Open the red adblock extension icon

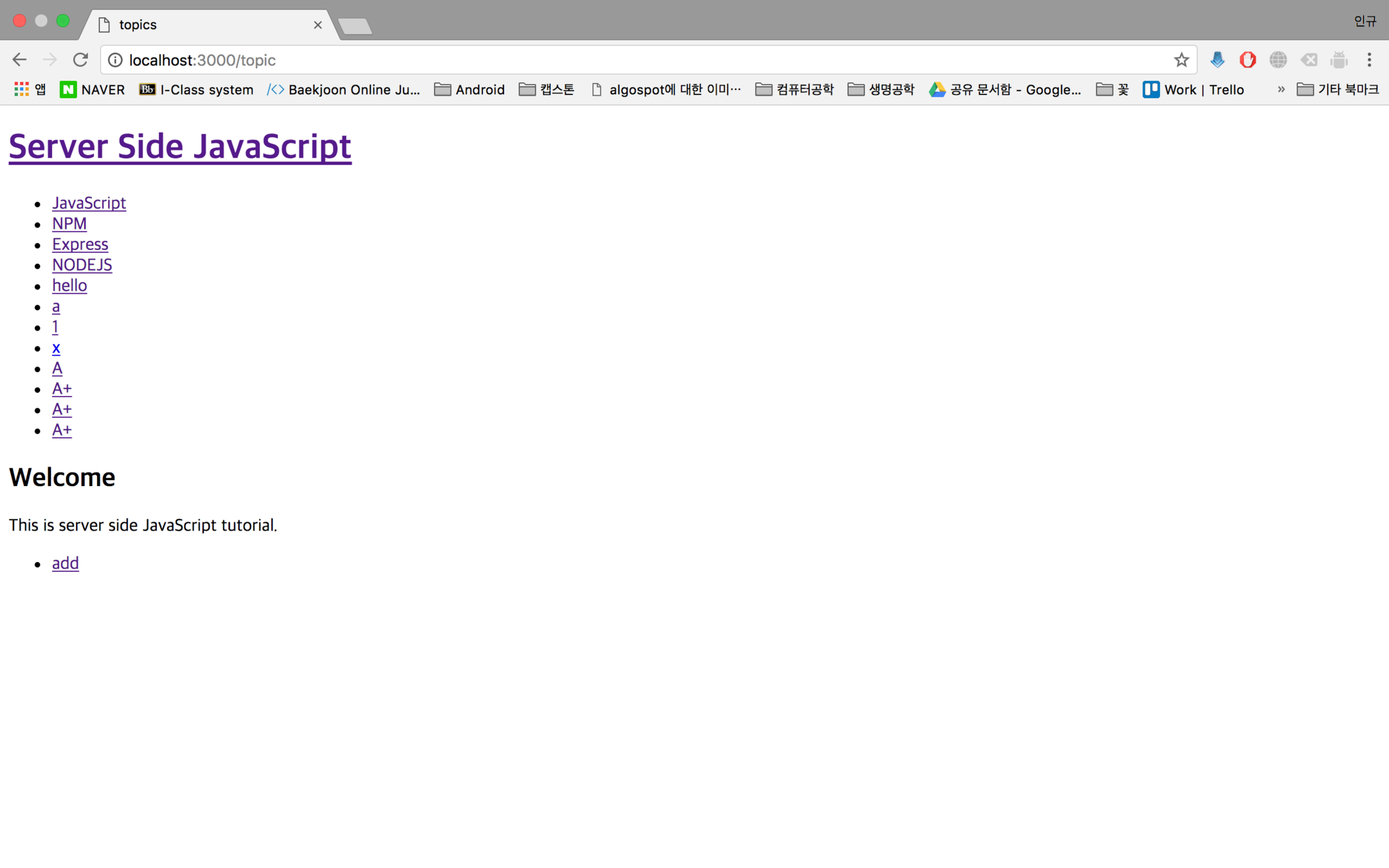tap(1248, 60)
